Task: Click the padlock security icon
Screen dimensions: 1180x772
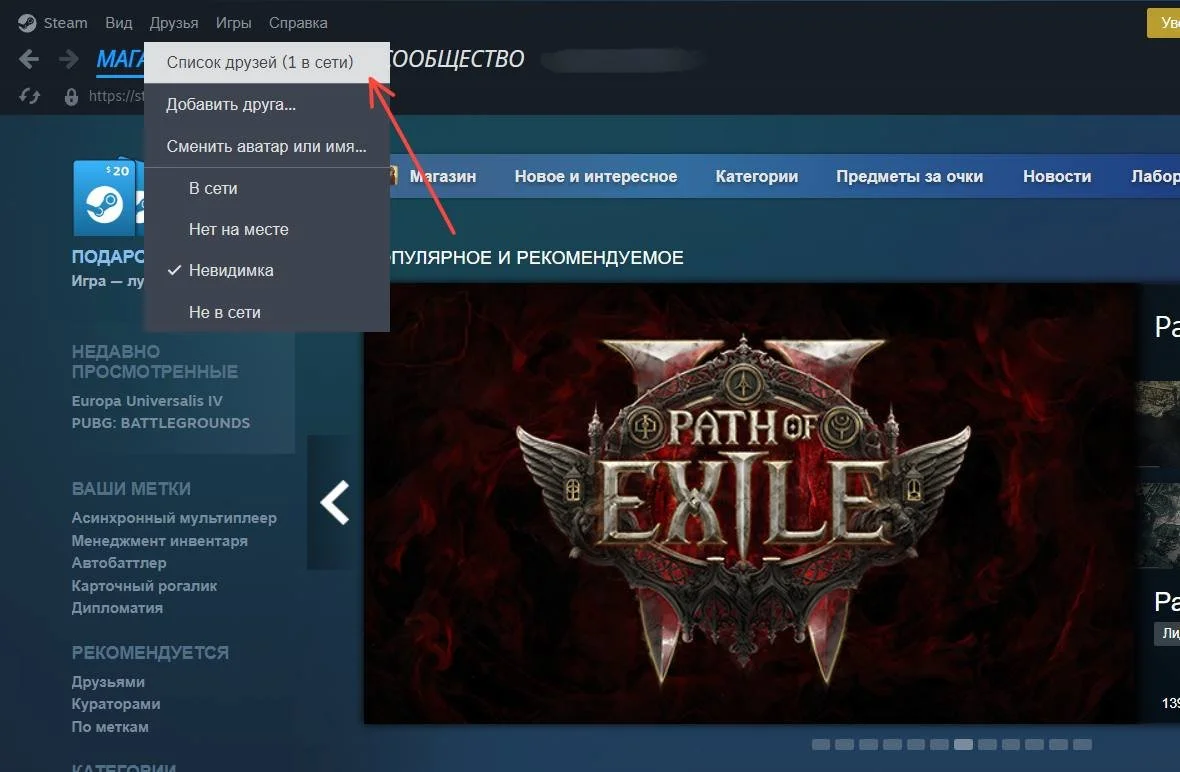Action: click(x=71, y=96)
